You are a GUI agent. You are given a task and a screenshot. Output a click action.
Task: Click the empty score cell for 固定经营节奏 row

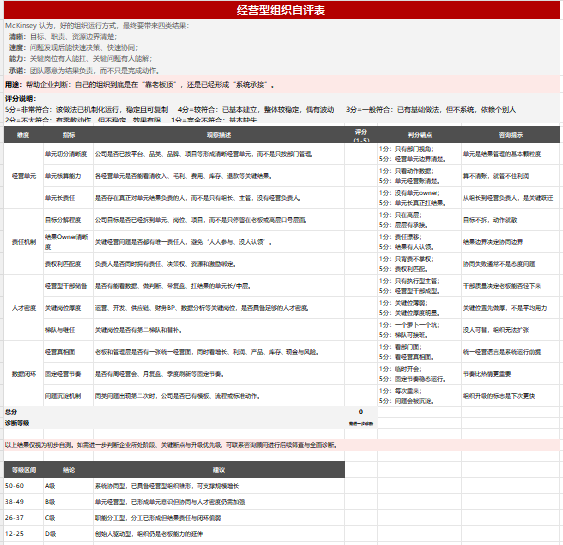pos(361,374)
